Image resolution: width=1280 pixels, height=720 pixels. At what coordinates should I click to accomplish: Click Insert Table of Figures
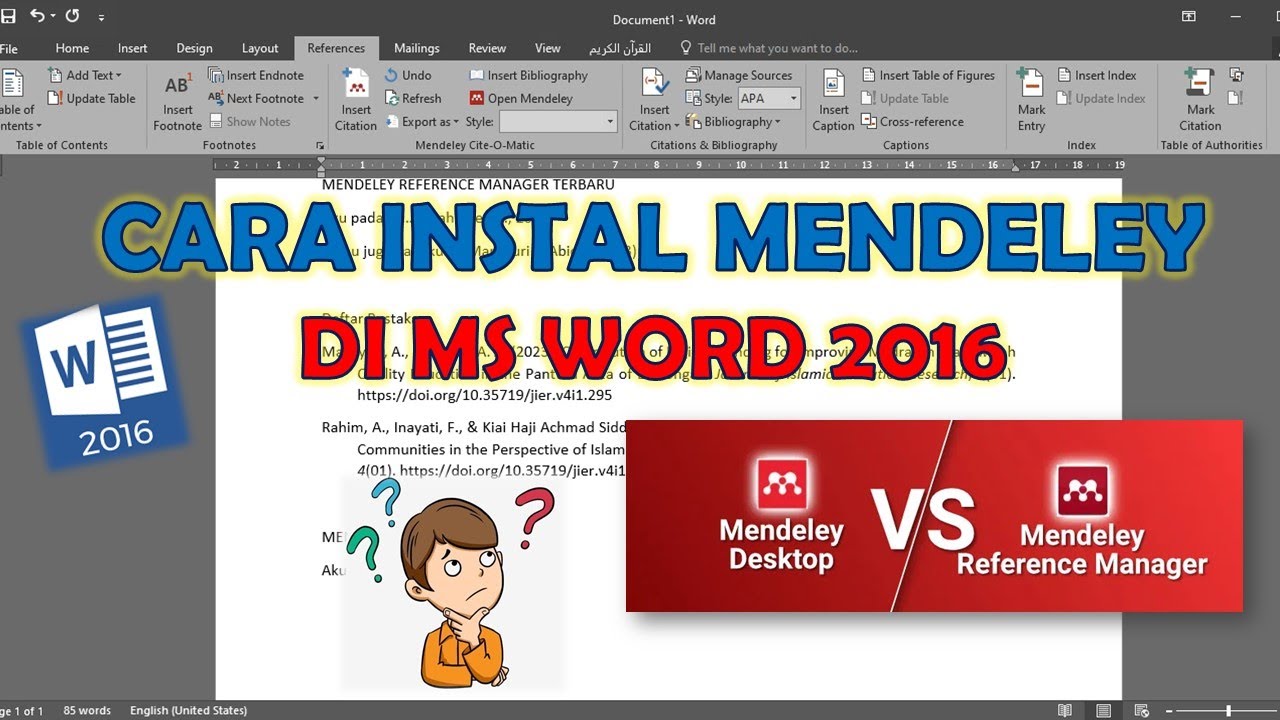tap(928, 75)
